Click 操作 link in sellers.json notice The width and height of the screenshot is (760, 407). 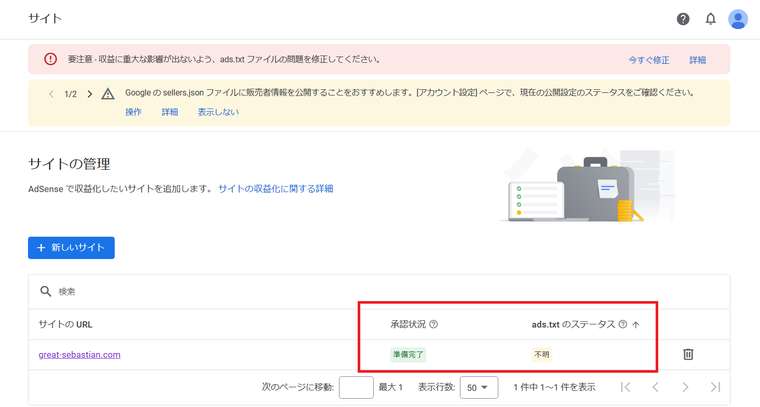pyautogui.click(x=133, y=112)
